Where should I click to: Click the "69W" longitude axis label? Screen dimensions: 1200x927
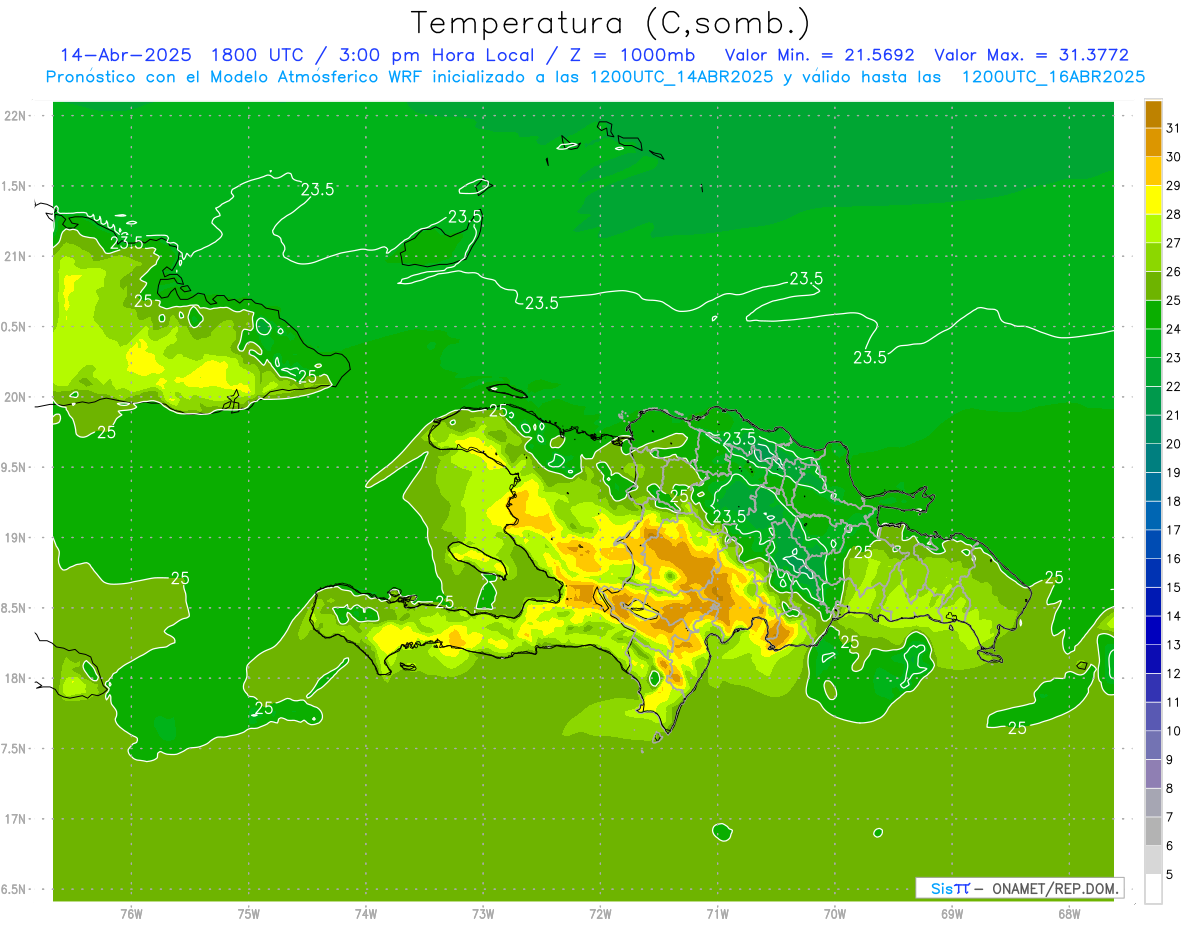[952, 913]
